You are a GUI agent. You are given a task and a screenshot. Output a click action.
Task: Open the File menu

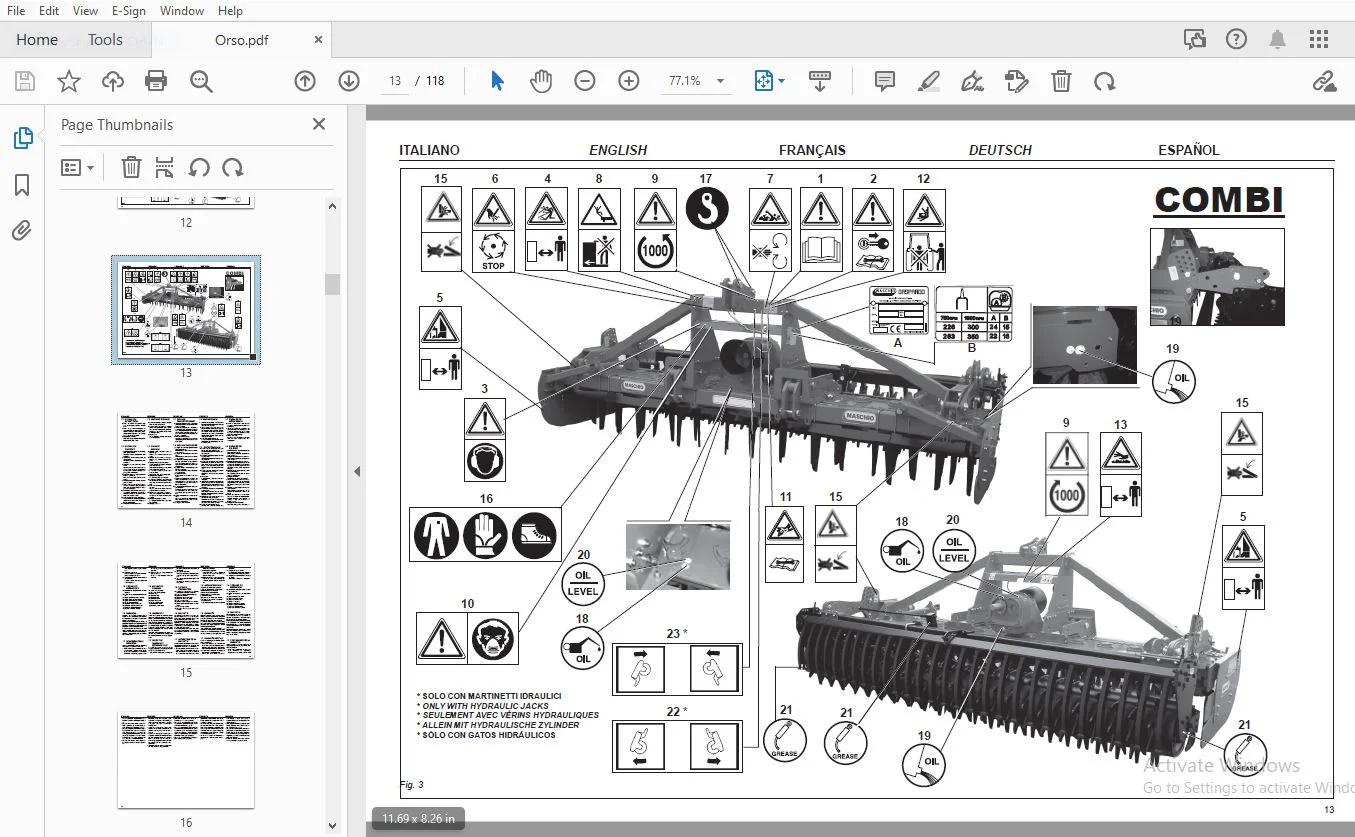pyautogui.click(x=16, y=11)
